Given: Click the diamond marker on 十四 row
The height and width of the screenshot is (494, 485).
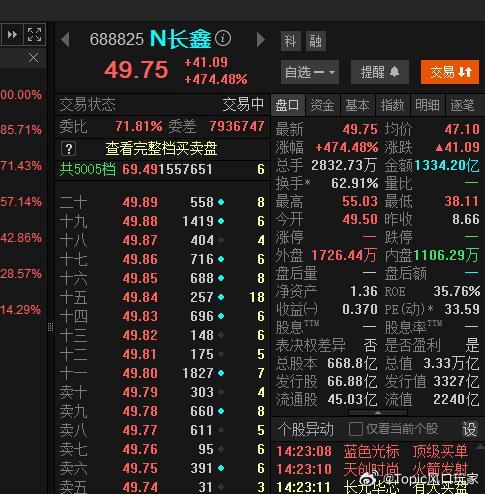Looking at the screenshot, I should point(221,316).
